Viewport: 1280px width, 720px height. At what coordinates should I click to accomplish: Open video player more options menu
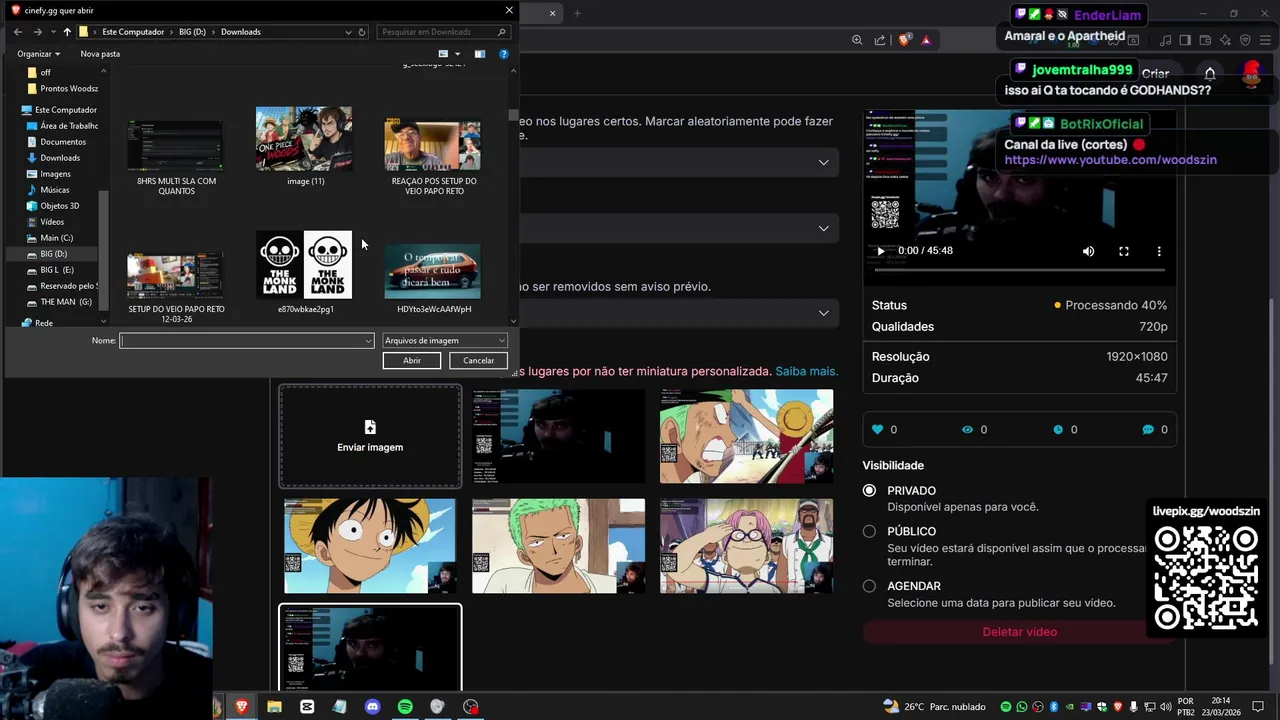[1159, 251]
